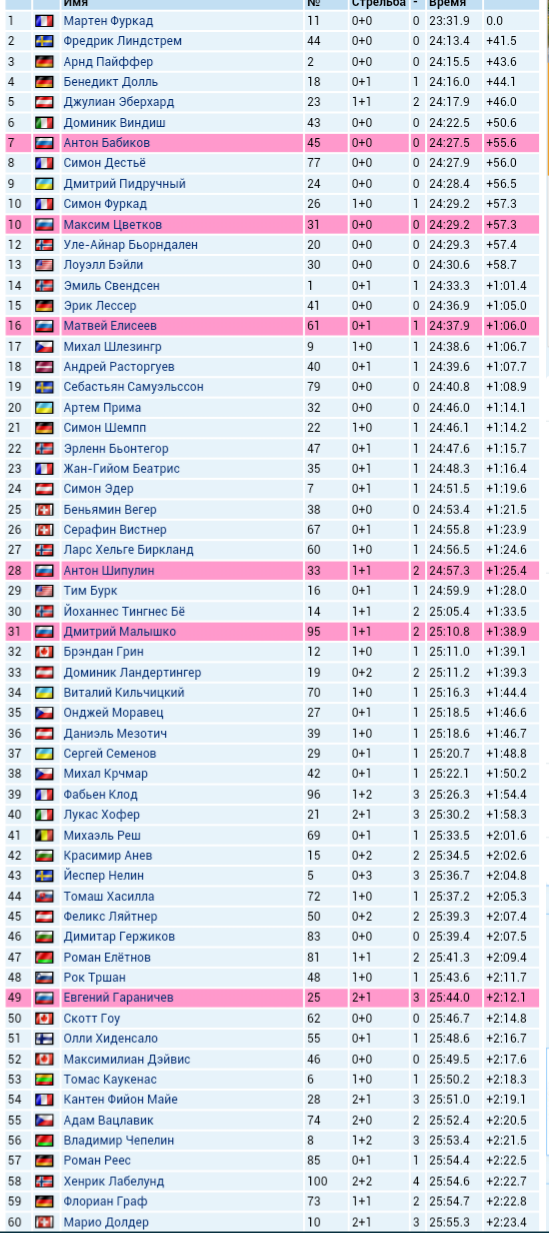549x1233 pixels.
Task: Click the Slovak flag beside Томаш Хасилла
Action: (x=44, y=895)
